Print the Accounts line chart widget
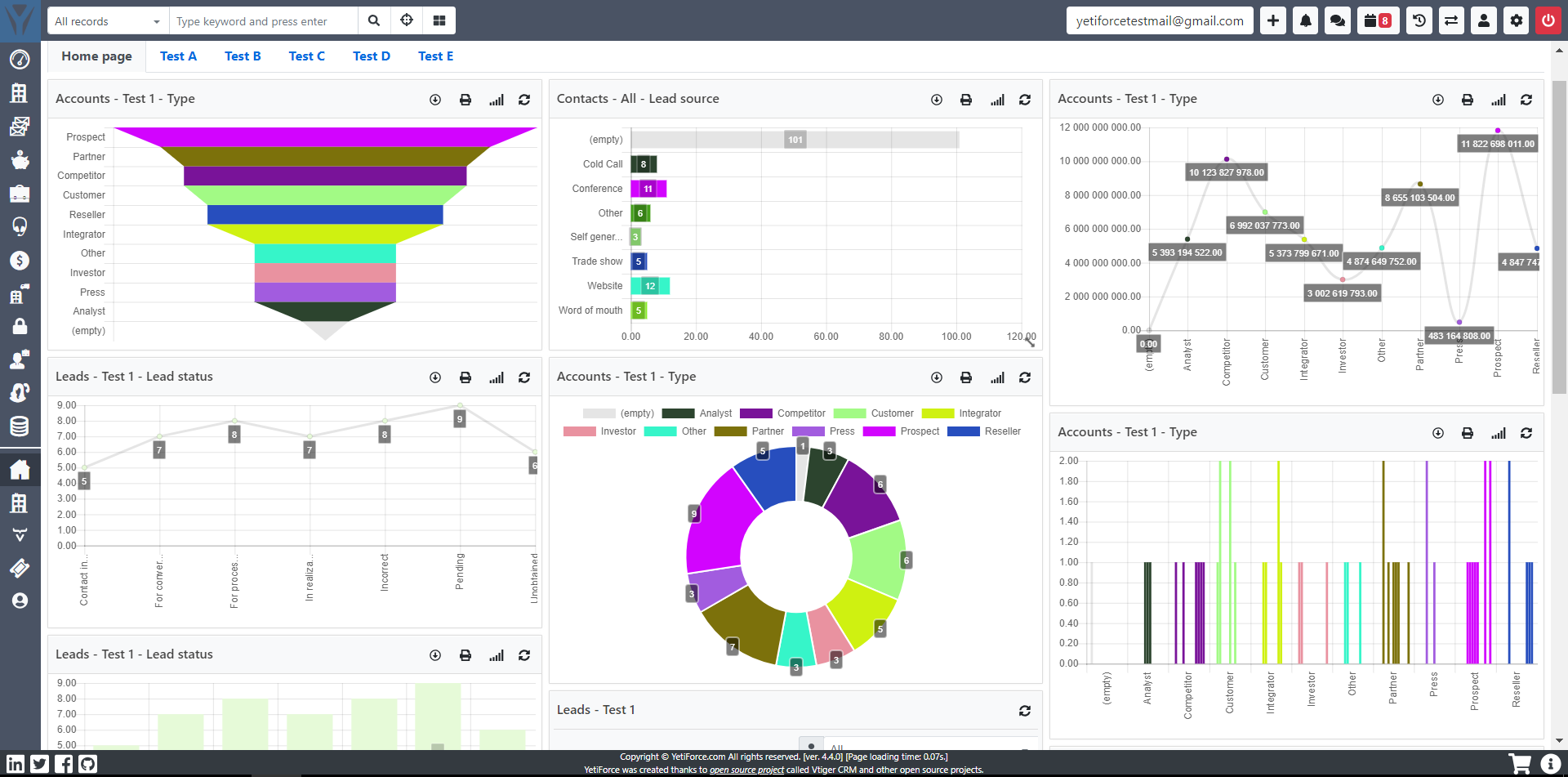This screenshot has height=777, width=1568. pyautogui.click(x=1468, y=100)
